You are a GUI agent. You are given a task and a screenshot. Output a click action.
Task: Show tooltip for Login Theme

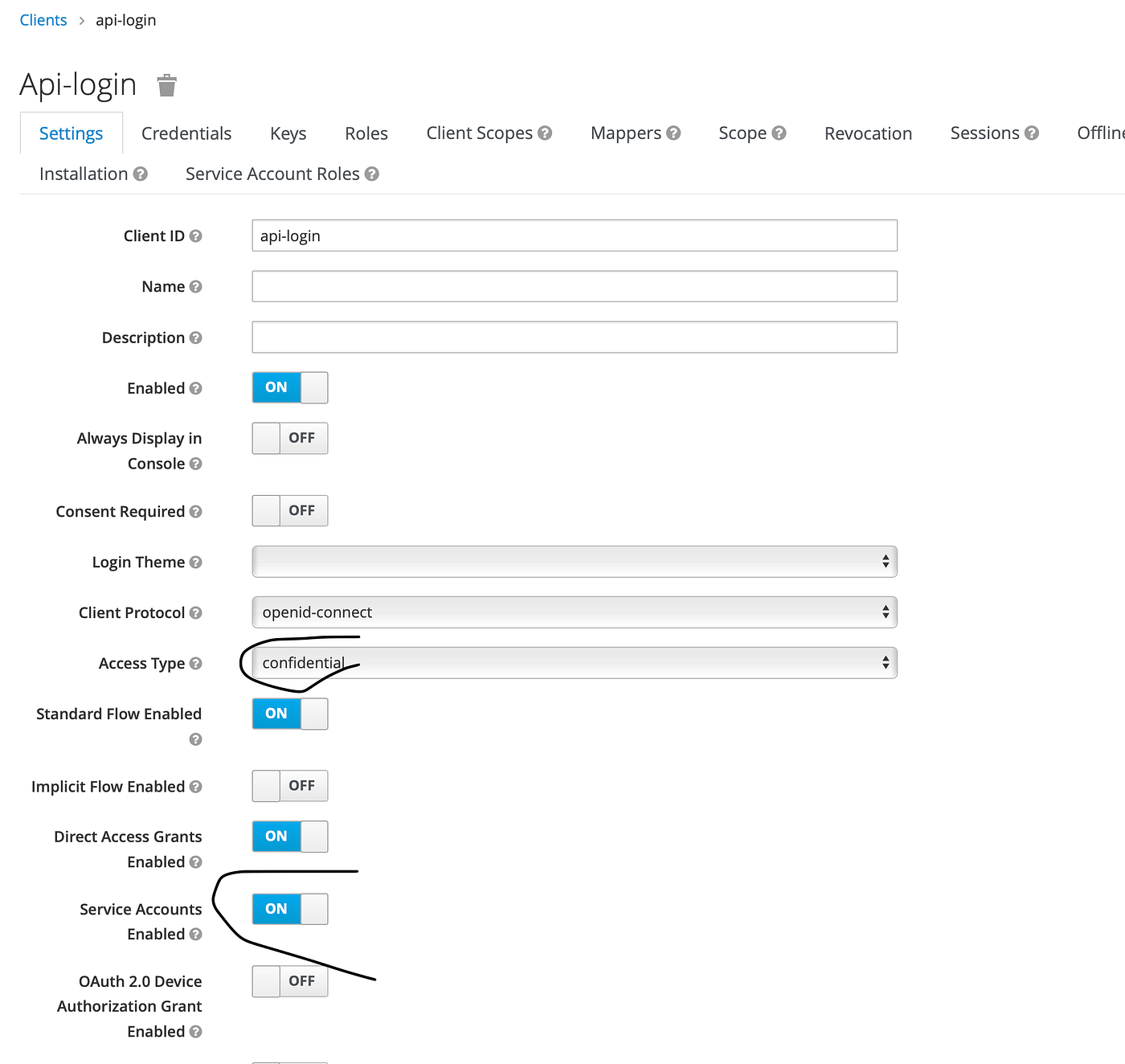(x=195, y=563)
